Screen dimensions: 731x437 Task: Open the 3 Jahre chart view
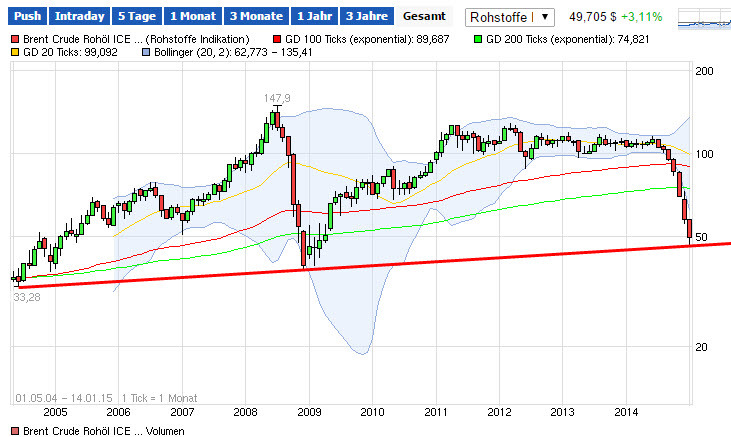(366, 16)
